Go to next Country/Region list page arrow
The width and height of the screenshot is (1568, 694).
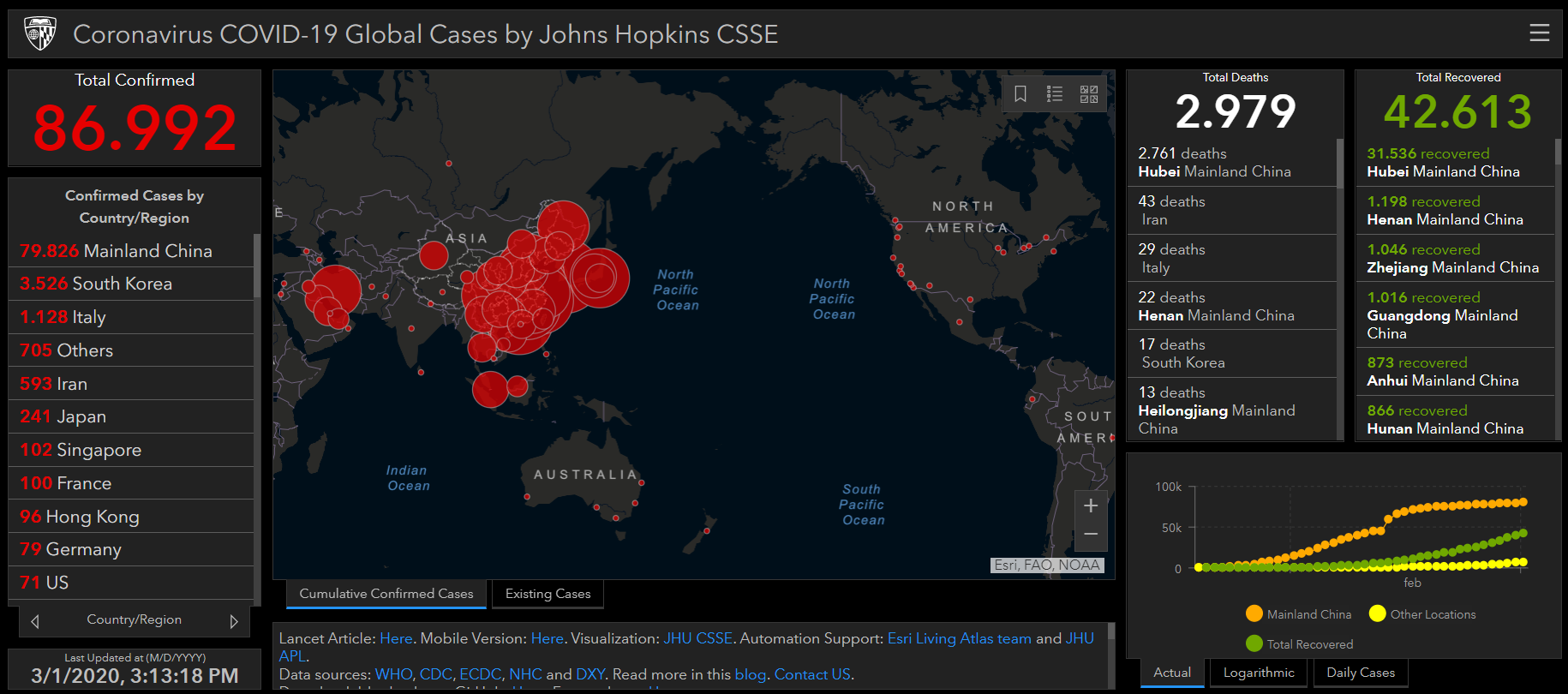(x=233, y=621)
